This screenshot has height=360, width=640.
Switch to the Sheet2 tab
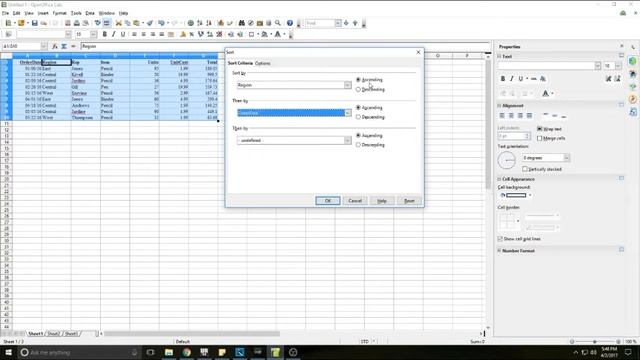coord(53,333)
